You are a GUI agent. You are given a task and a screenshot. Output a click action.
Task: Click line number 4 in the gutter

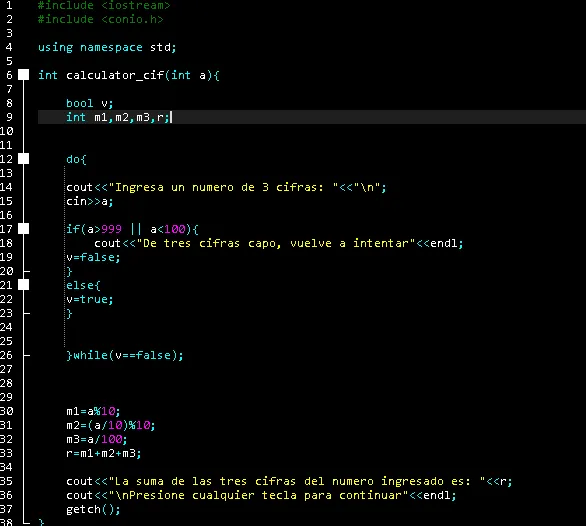pos(9,47)
